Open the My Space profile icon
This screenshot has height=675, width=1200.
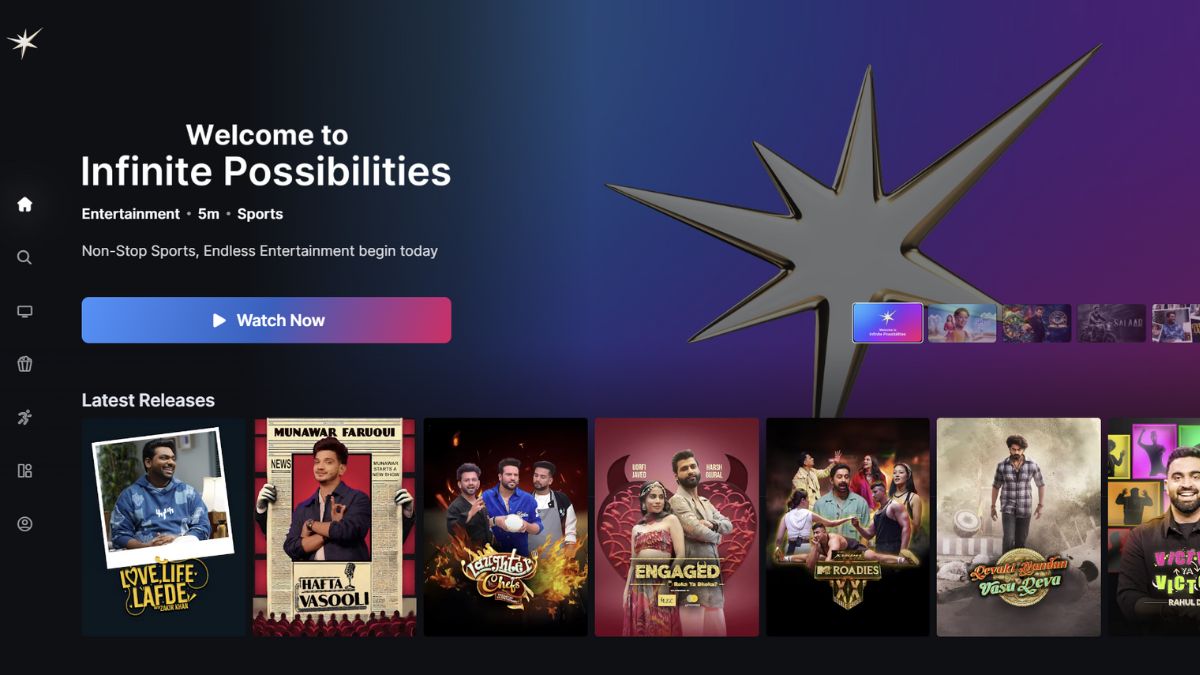[25, 524]
